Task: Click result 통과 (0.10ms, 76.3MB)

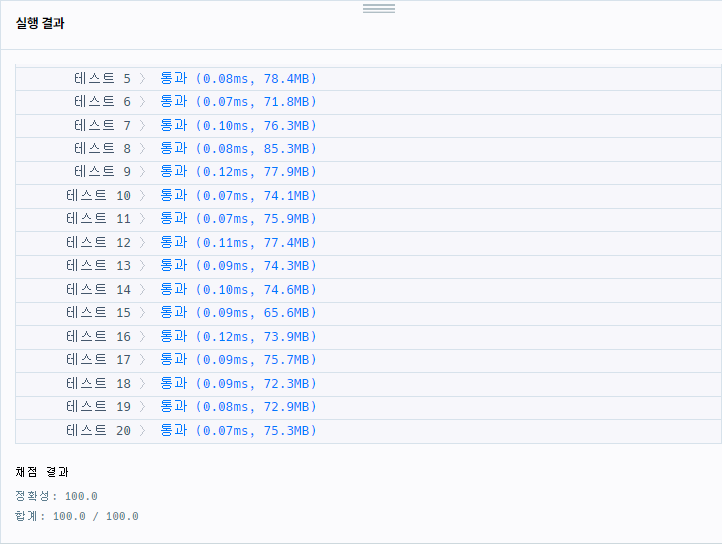Action: [x=239, y=126]
